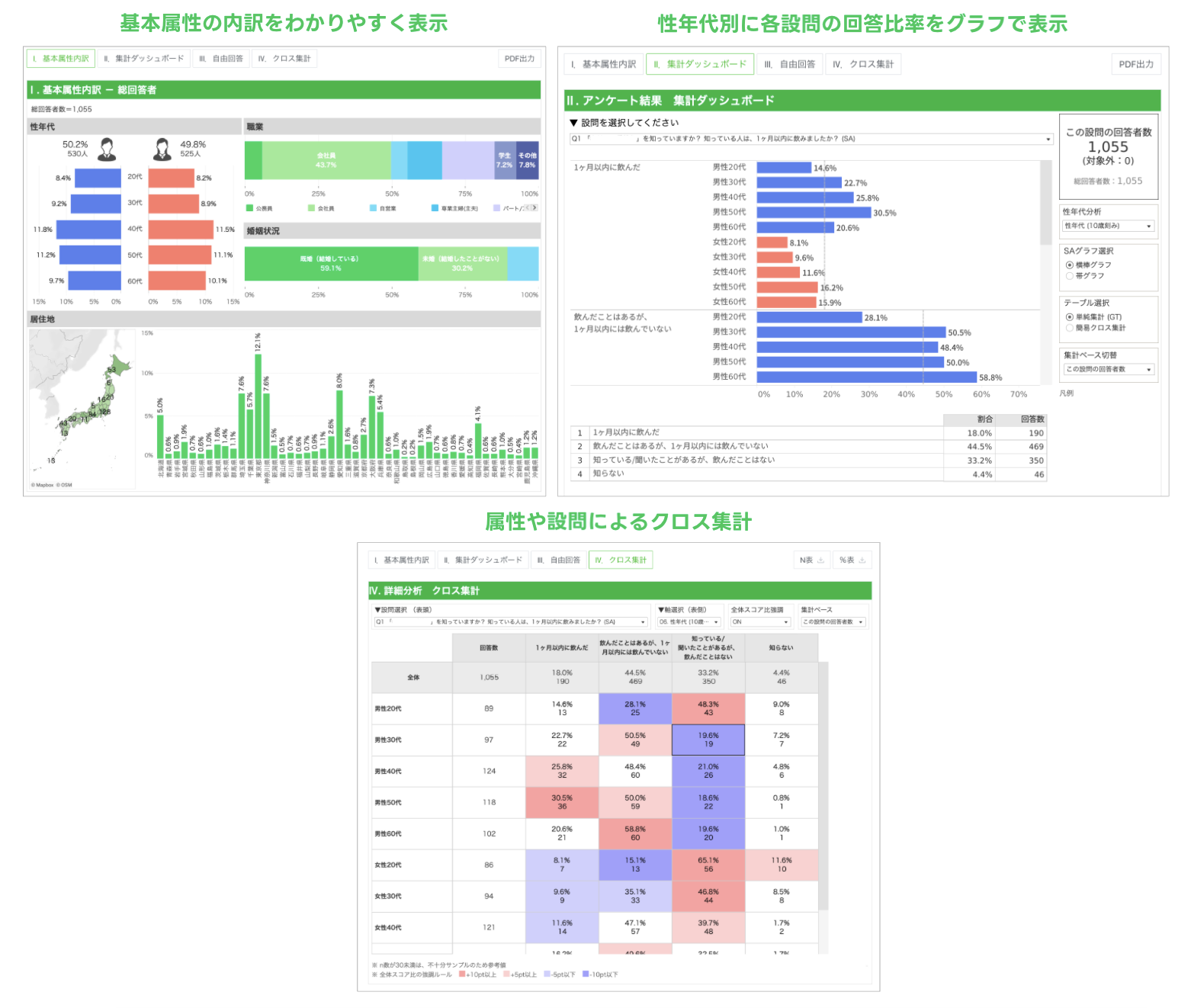
Task: Open the 全体スコア比強調 ON dropdown
Action: (x=761, y=622)
